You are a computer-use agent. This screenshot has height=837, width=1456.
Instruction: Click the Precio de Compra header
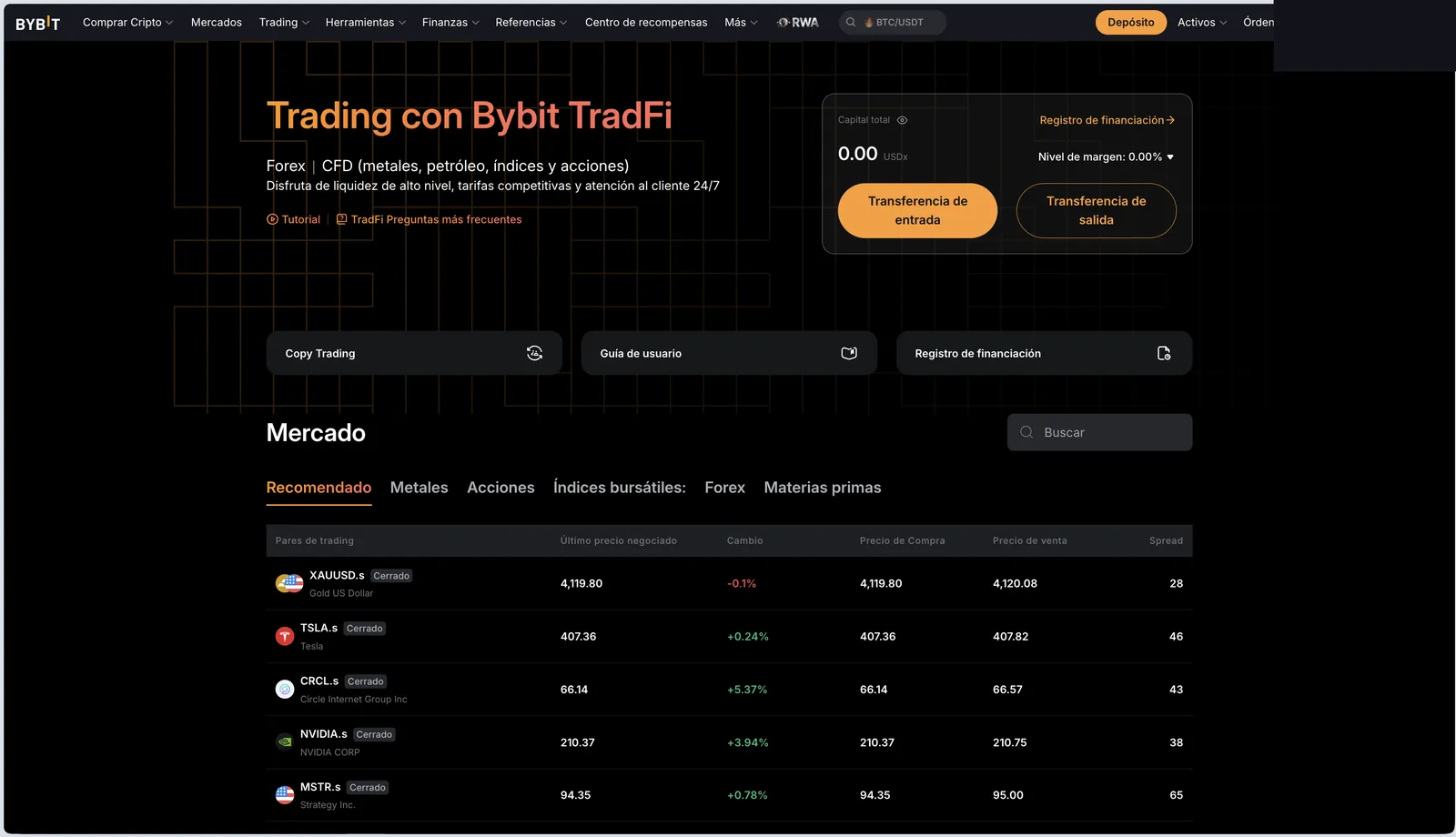click(x=902, y=540)
